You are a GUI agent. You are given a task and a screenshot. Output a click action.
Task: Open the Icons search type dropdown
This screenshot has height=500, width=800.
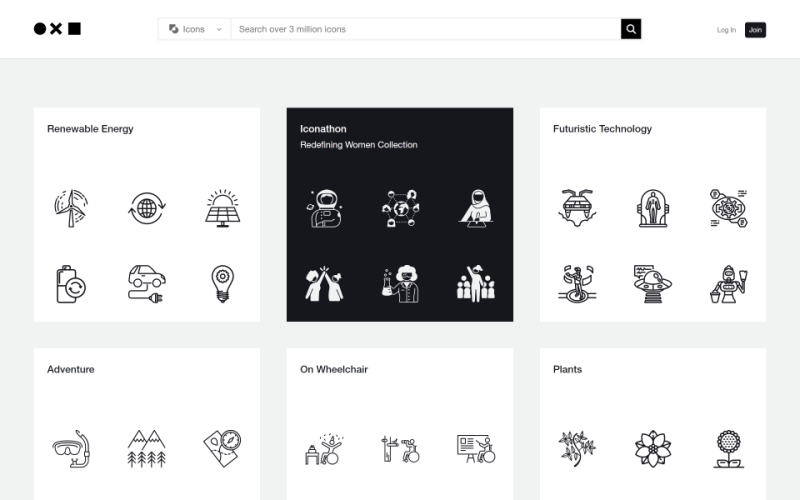point(194,29)
